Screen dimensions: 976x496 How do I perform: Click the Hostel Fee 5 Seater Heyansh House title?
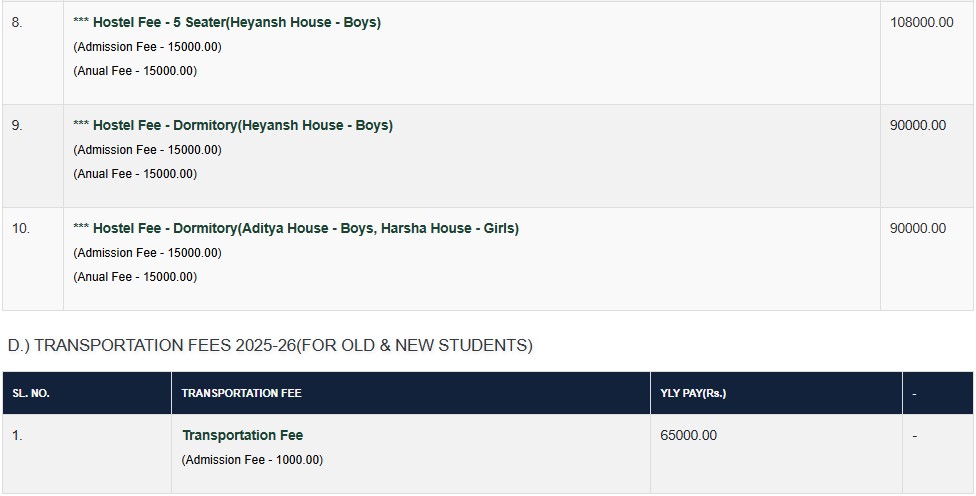(236, 22)
